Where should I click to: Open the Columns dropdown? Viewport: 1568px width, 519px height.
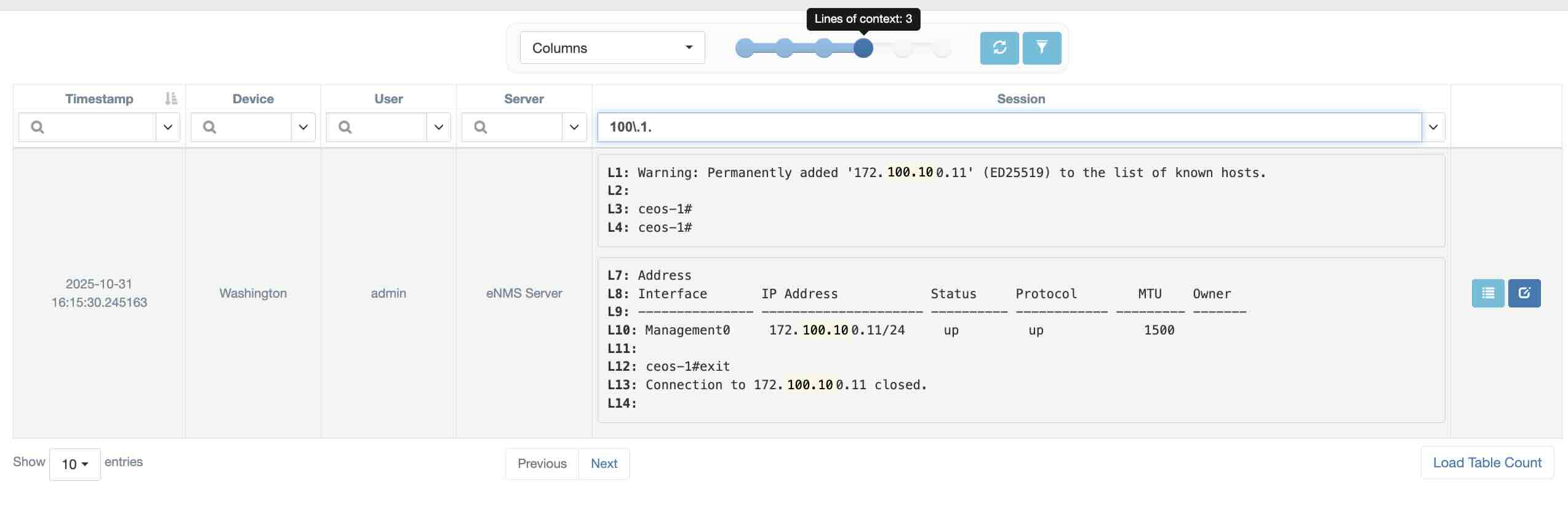(612, 48)
